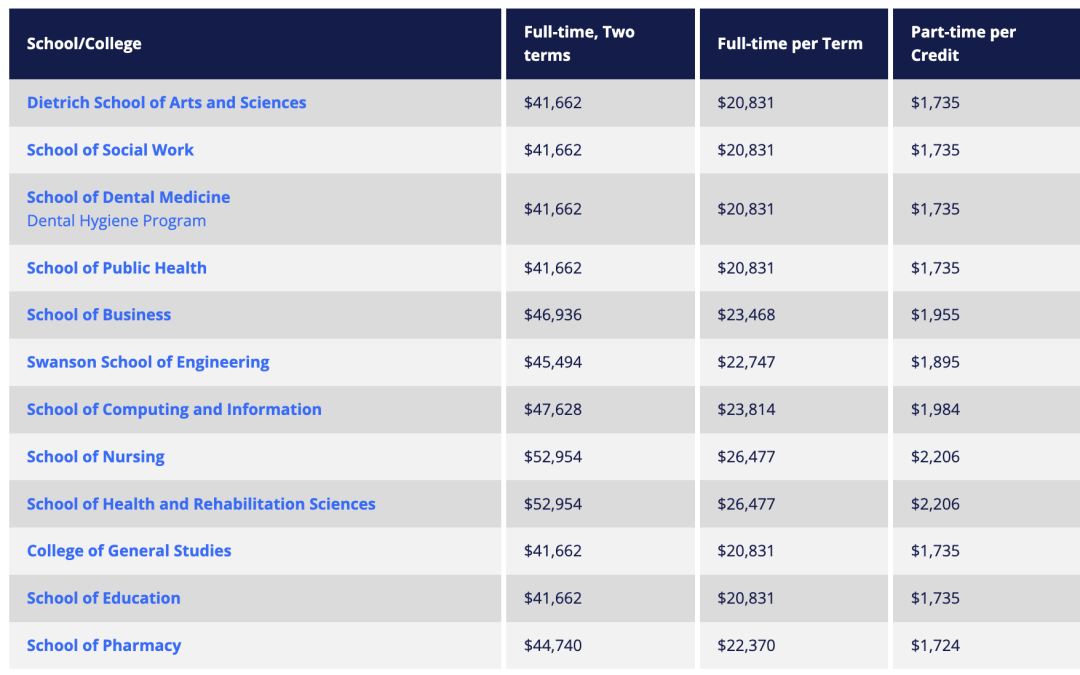This screenshot has width=1080, height=675.
Task: Select the $46,936 School of Business tuition cell
Action: (x=552, y=315)
